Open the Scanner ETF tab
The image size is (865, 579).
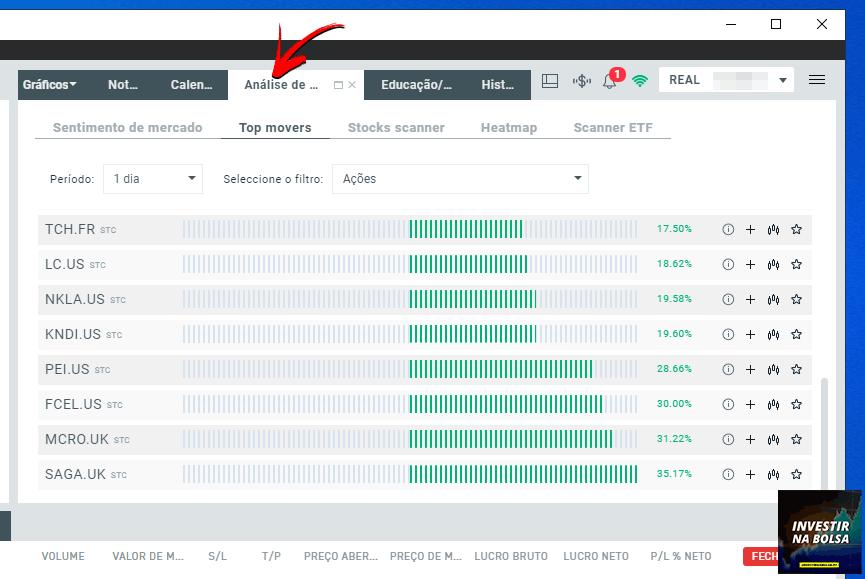click(x=613, y=127)
